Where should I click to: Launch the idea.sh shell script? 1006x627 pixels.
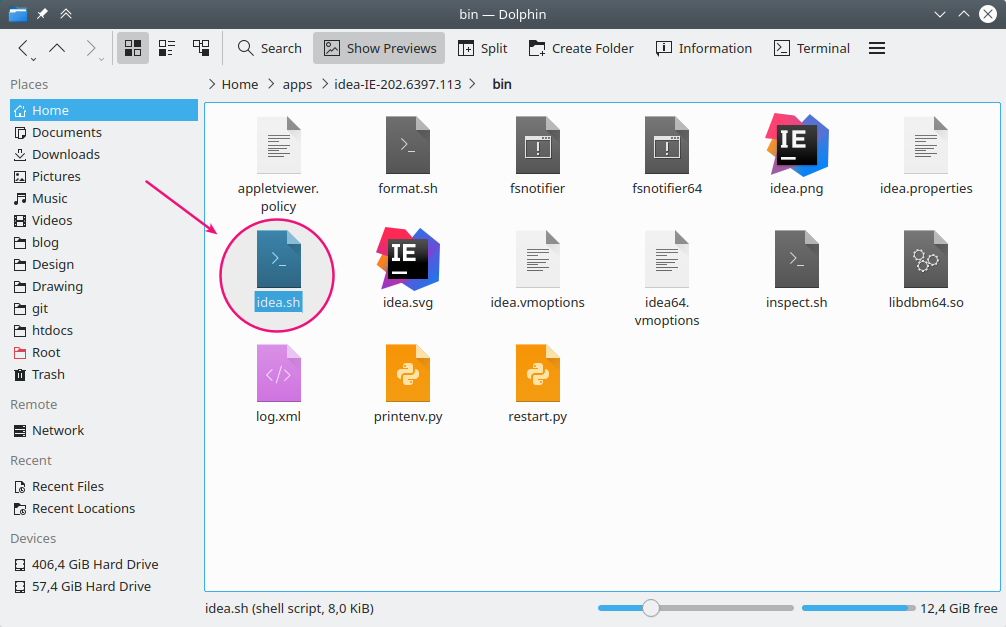tap(277, 260)
